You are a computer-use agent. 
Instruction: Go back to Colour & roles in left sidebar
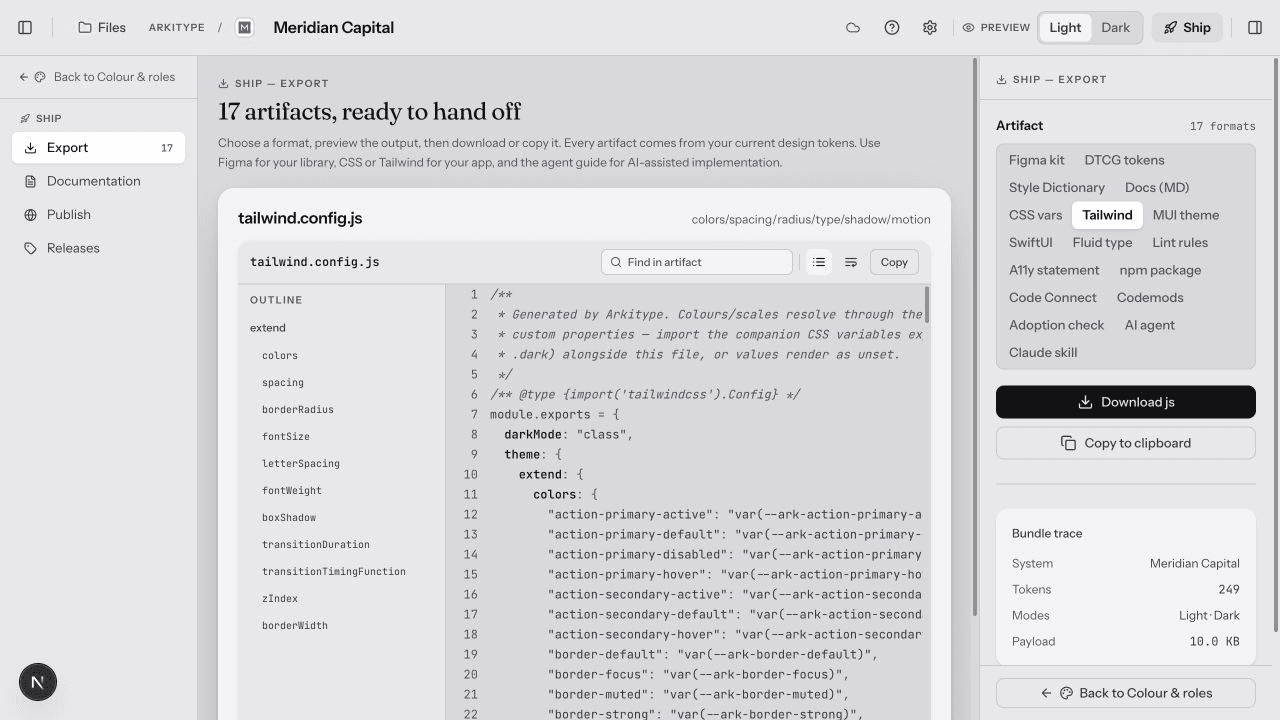98,77
